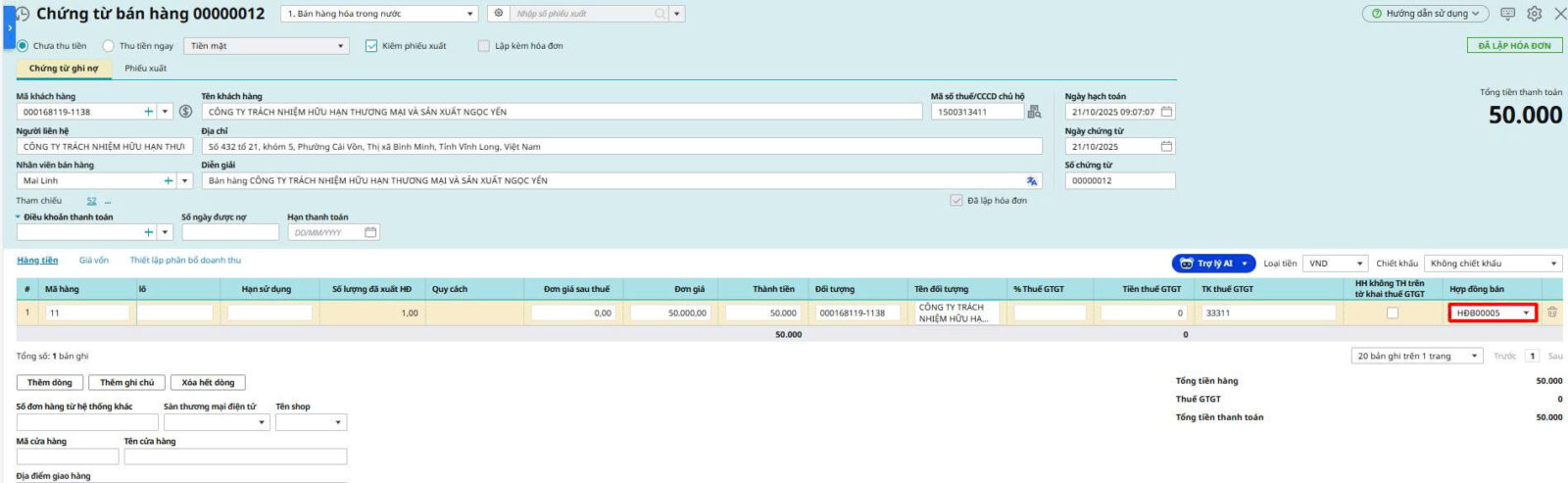Enable the Lập kèm hóa đơn checkbox
The width and height of the screenshot is (1568, 483).
(x=483, y=46)
